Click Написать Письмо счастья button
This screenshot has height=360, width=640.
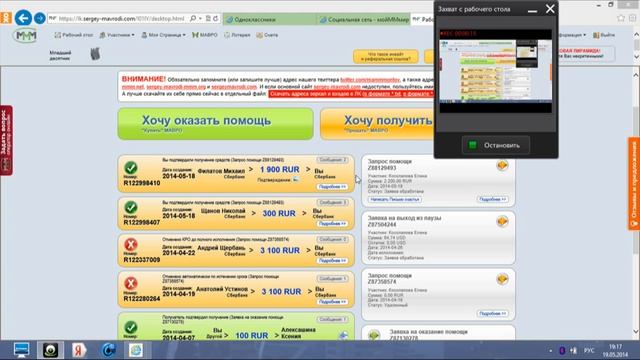pos(394,200)
